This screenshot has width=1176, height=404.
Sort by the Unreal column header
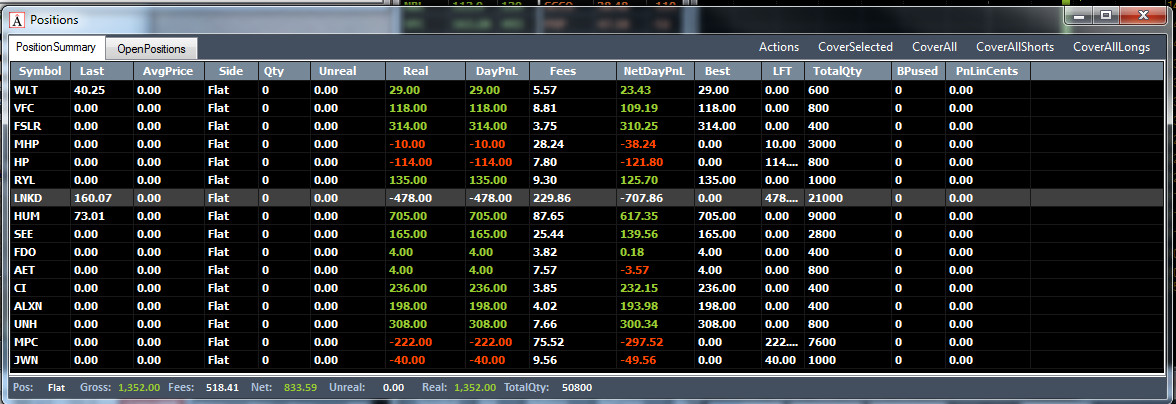pyautogui.click(x=348, y=71)
